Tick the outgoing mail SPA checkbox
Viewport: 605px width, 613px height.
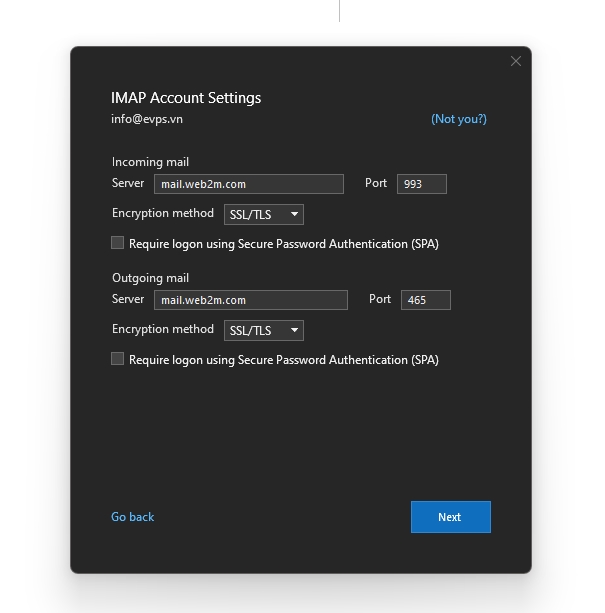click(118, 359)
